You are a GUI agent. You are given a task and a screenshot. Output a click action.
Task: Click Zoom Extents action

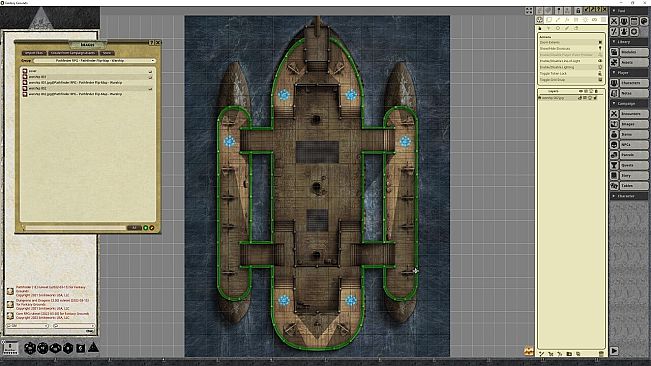[570, 42]
